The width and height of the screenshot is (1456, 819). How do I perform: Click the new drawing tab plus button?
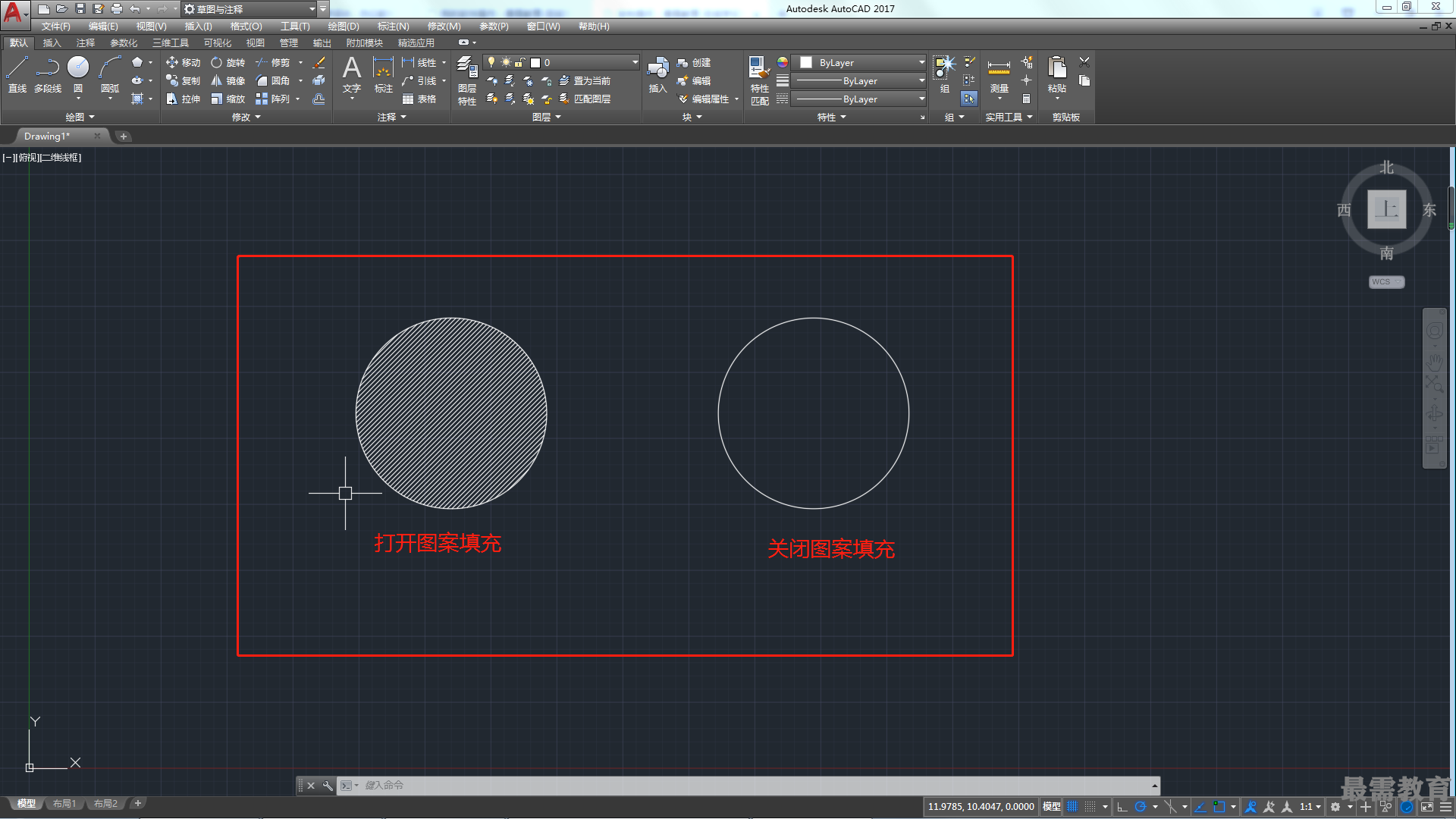pyautogui.click(x=124, y=136)
